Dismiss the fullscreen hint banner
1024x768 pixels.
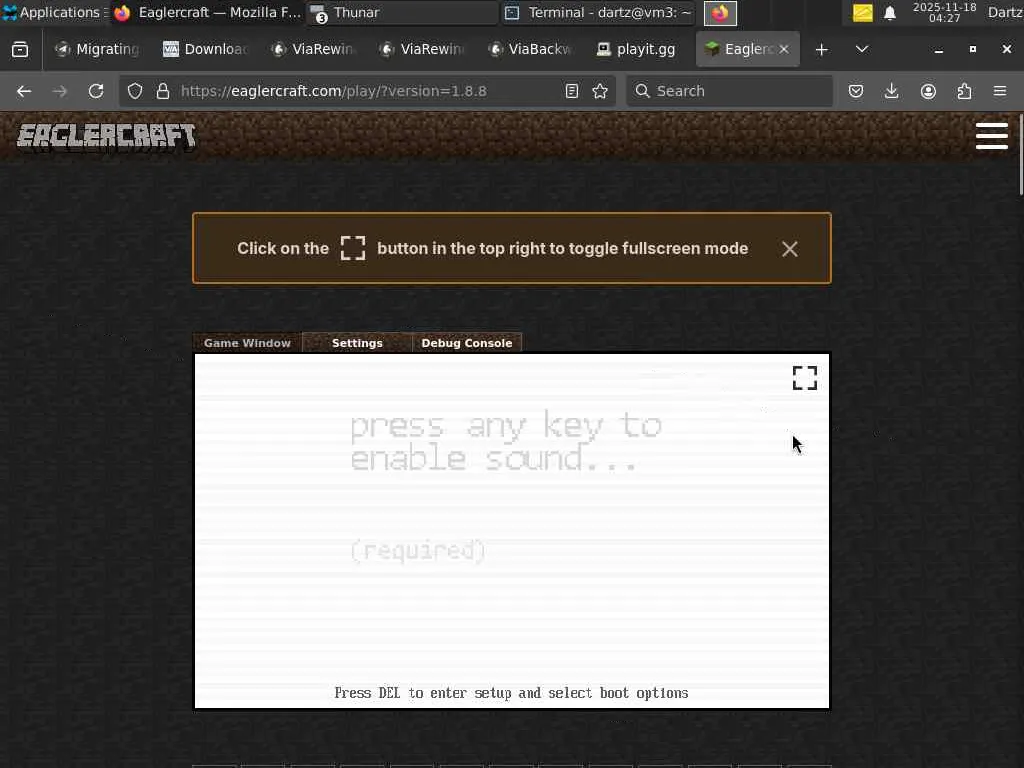point(790,249)
